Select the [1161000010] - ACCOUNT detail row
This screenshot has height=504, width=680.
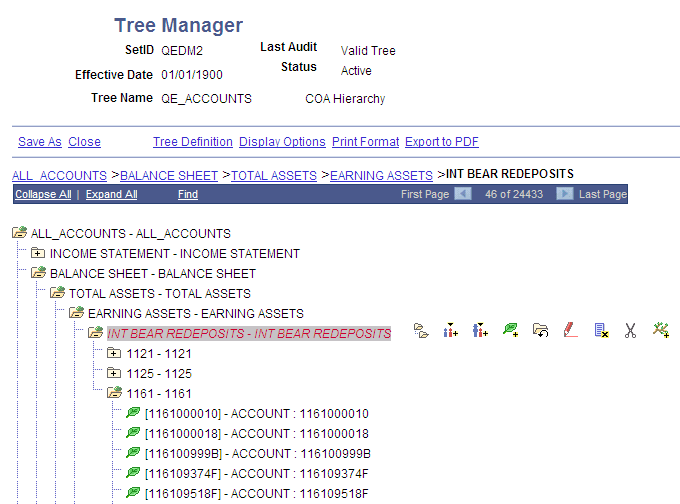(x=257, y=414)
